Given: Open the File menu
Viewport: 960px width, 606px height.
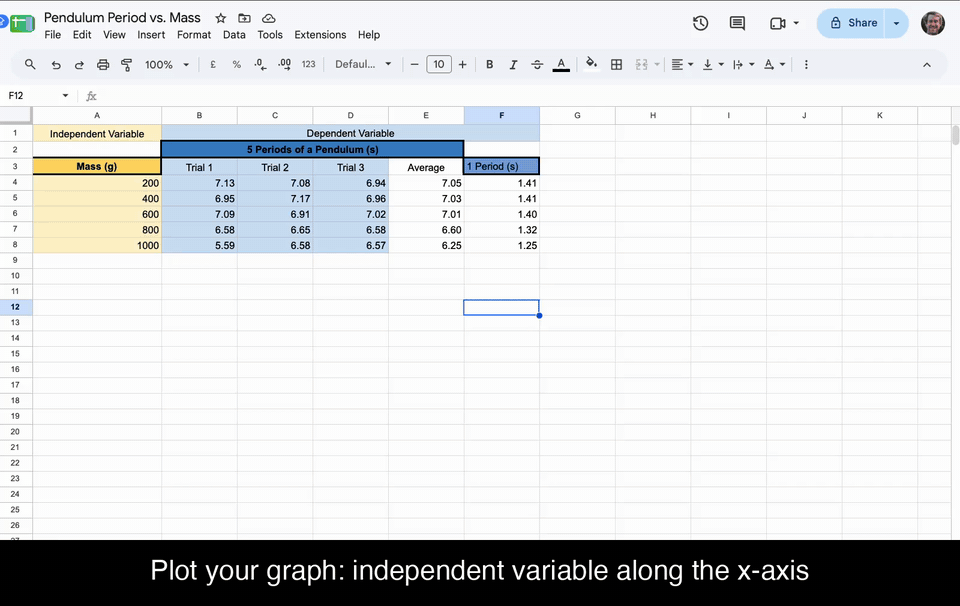Looking at the screenshot, I should click(53, 35).
